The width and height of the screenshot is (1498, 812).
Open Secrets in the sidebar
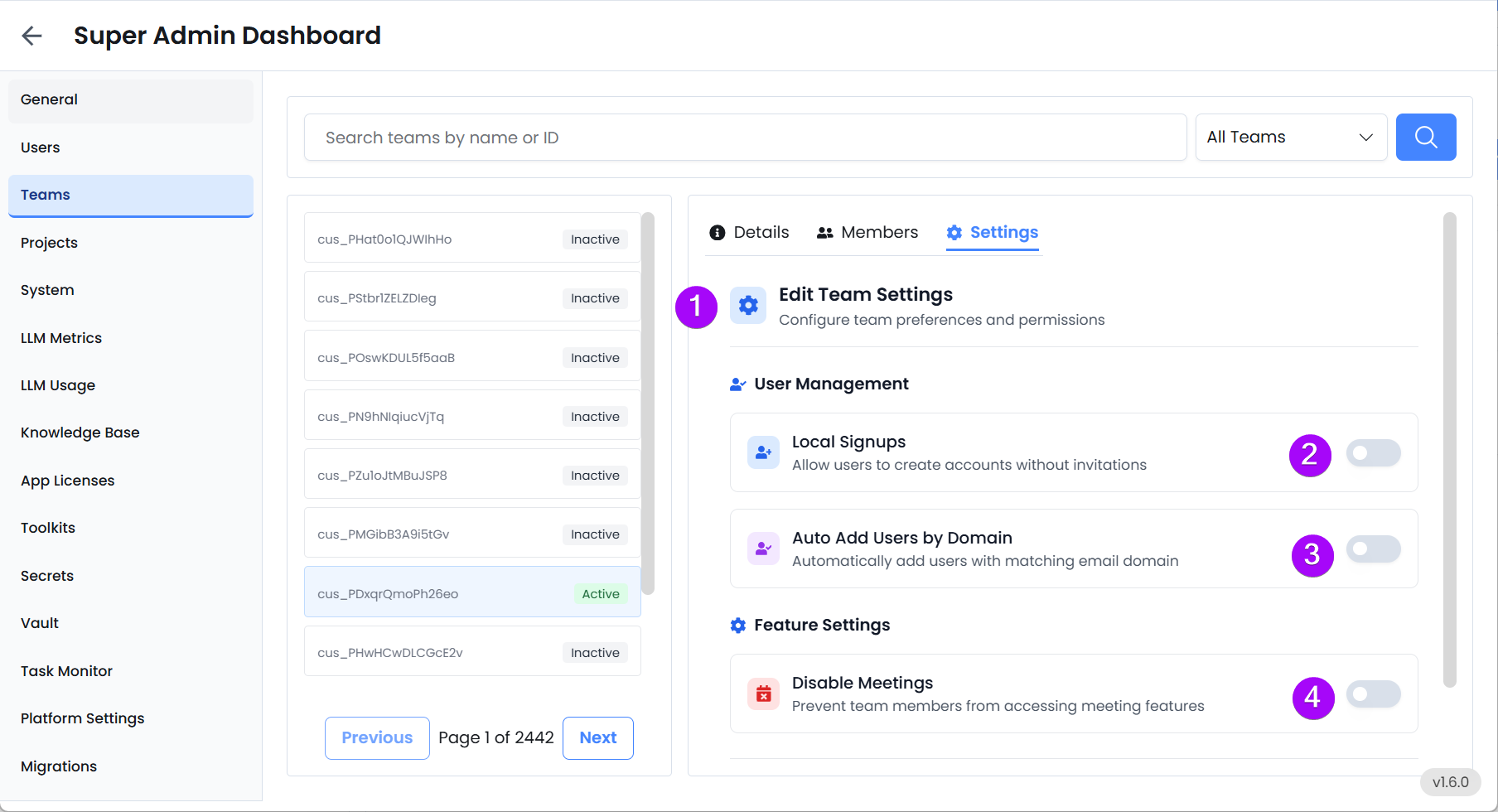click(x=131, y=576)
